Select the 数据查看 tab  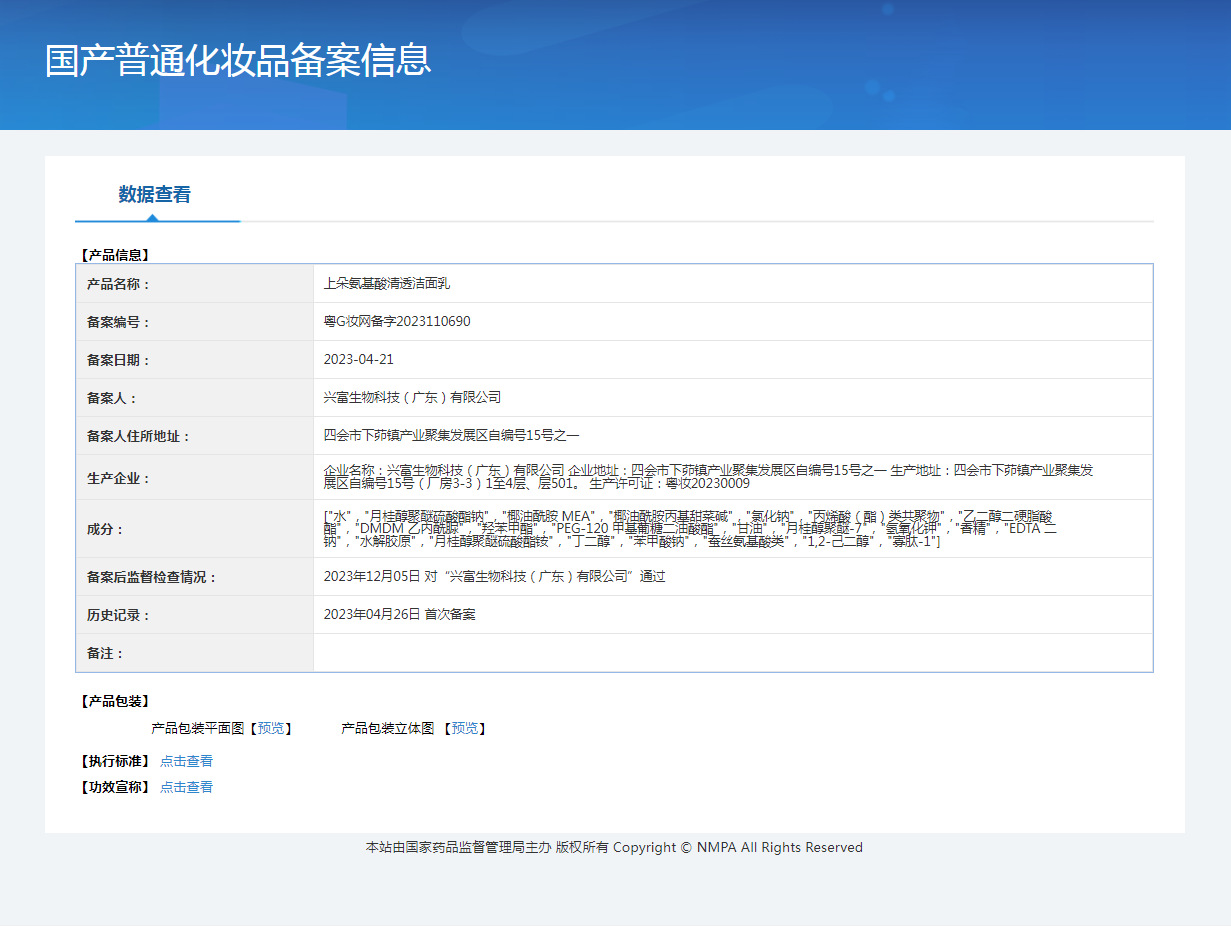[155, 194]
